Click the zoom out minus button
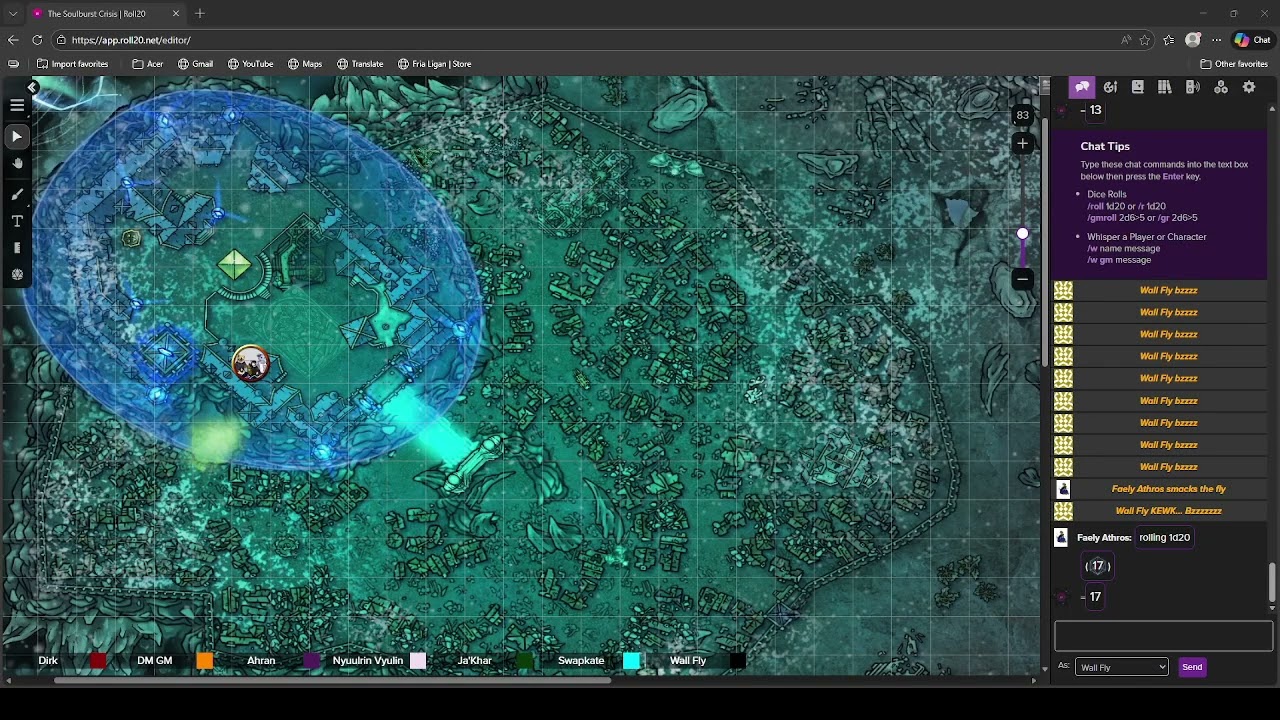1280x720 pixels. tap(1022, 279)
